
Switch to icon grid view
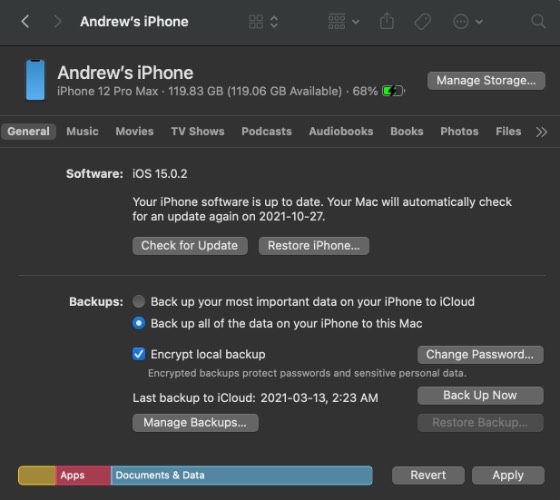click(256, 22)
